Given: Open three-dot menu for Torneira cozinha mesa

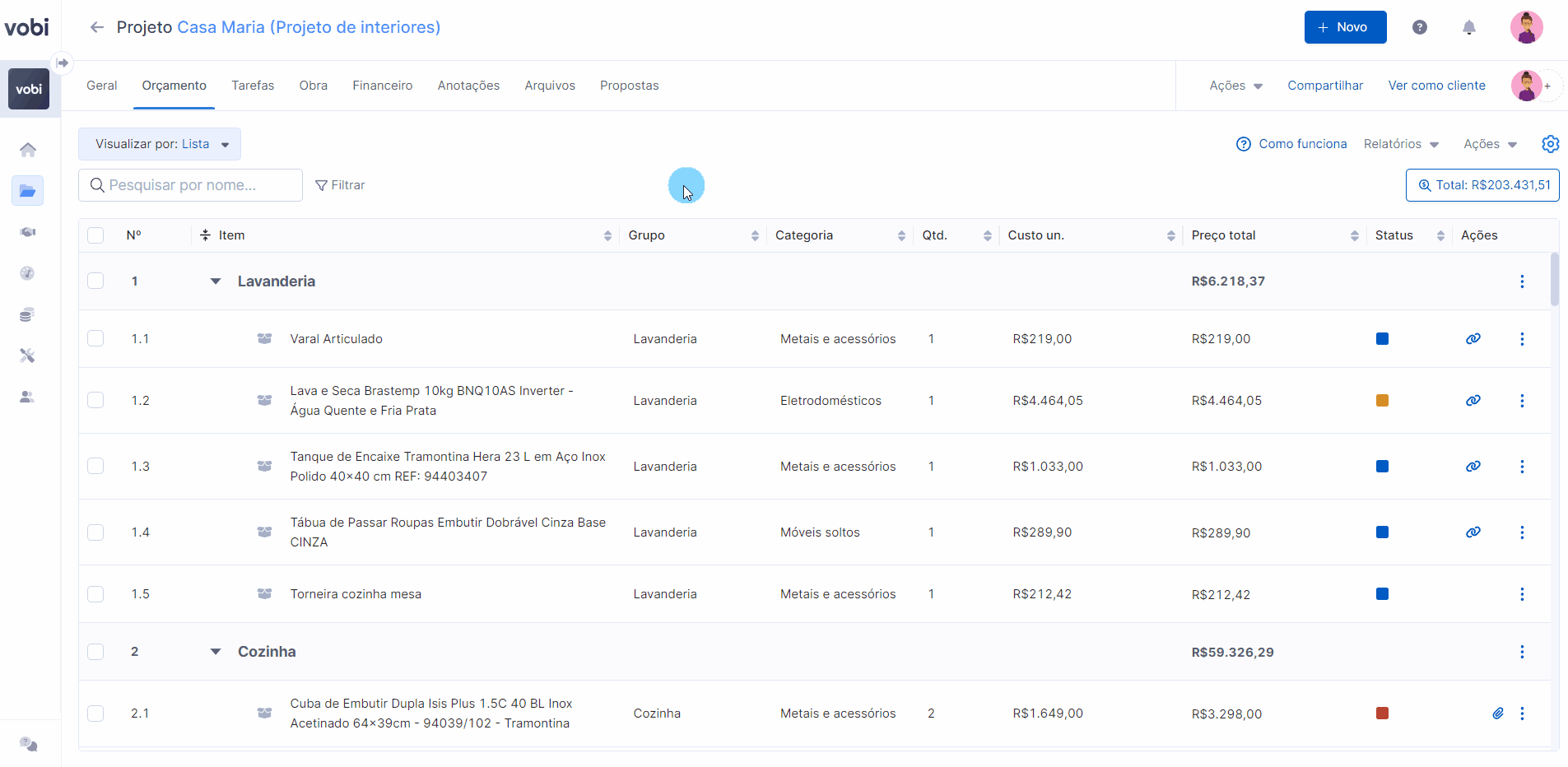Looking at the screenshot, I should point(1521,594).
